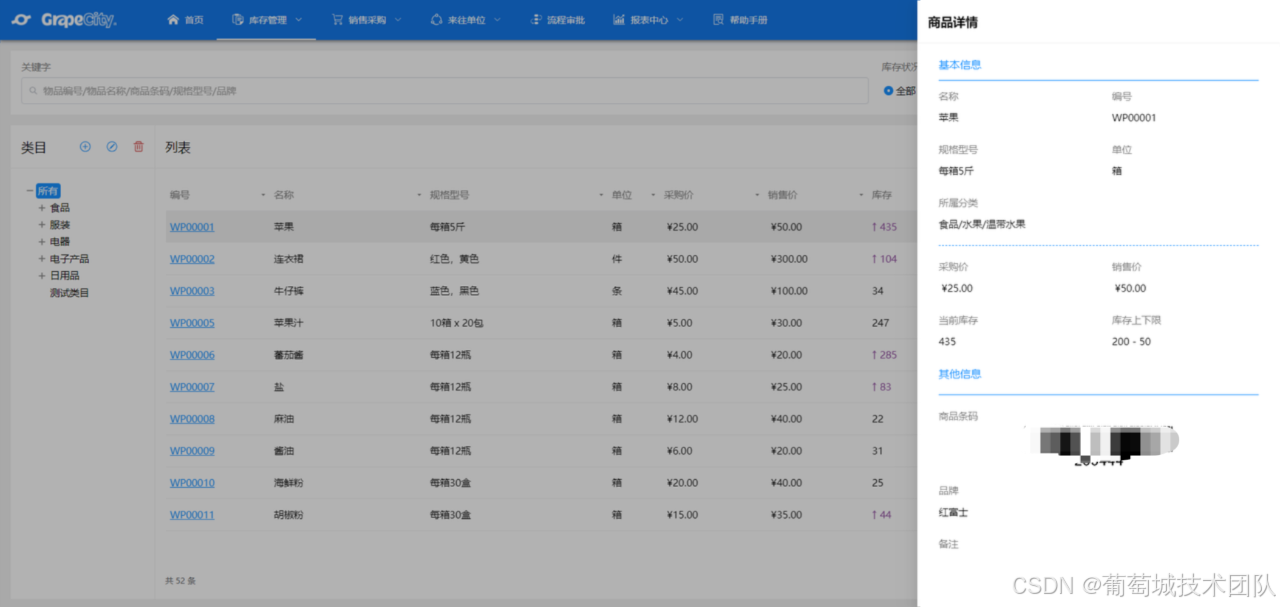Select the 全部 radio button
The image size is (1280, 607).
(x=888, y=91)
